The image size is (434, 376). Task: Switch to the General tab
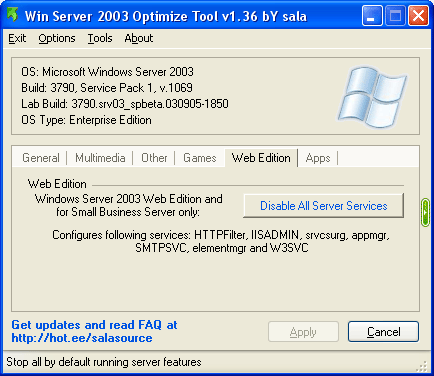pyautogui.click(x=41, y=158)
